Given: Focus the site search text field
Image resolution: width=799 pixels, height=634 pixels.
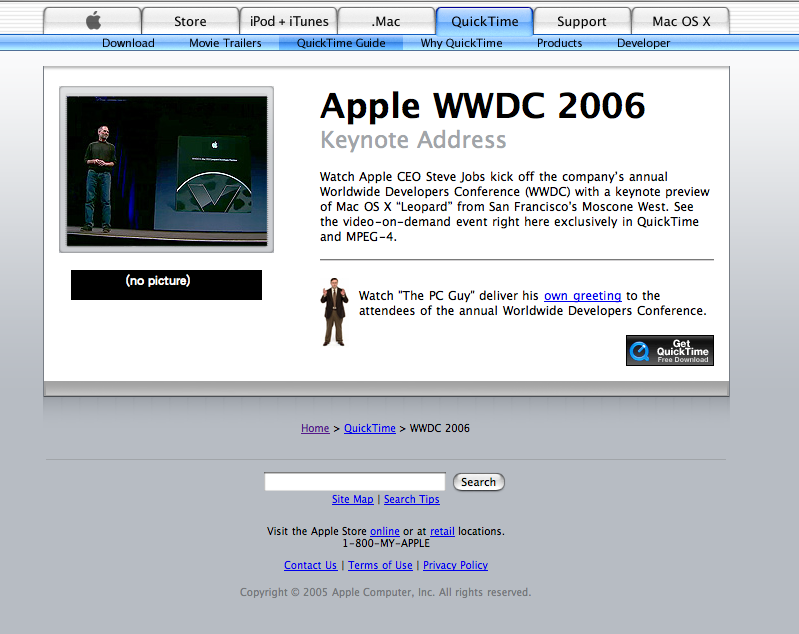Looking at the screenshot, I should [355, 482].
